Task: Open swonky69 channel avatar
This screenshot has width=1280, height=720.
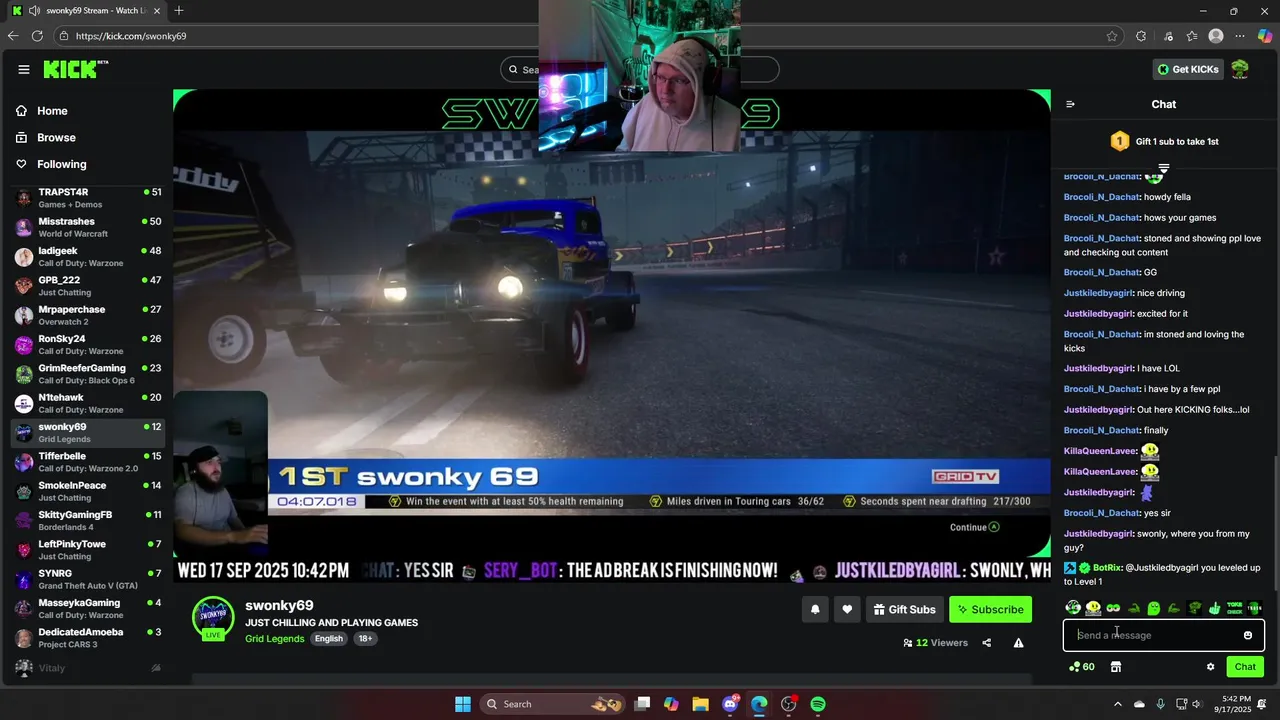Action: tap(213, 617)
